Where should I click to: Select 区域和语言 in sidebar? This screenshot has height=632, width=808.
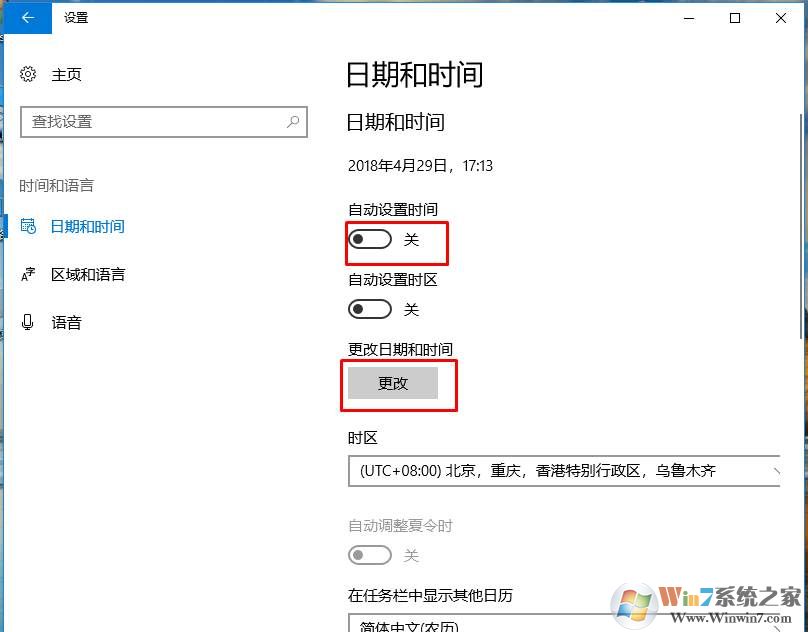(88, 274)
